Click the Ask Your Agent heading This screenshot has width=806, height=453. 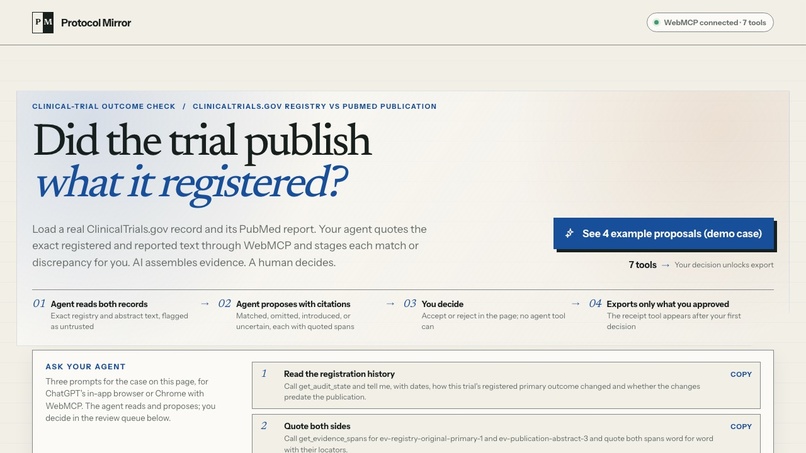click(x=85, y=367)
